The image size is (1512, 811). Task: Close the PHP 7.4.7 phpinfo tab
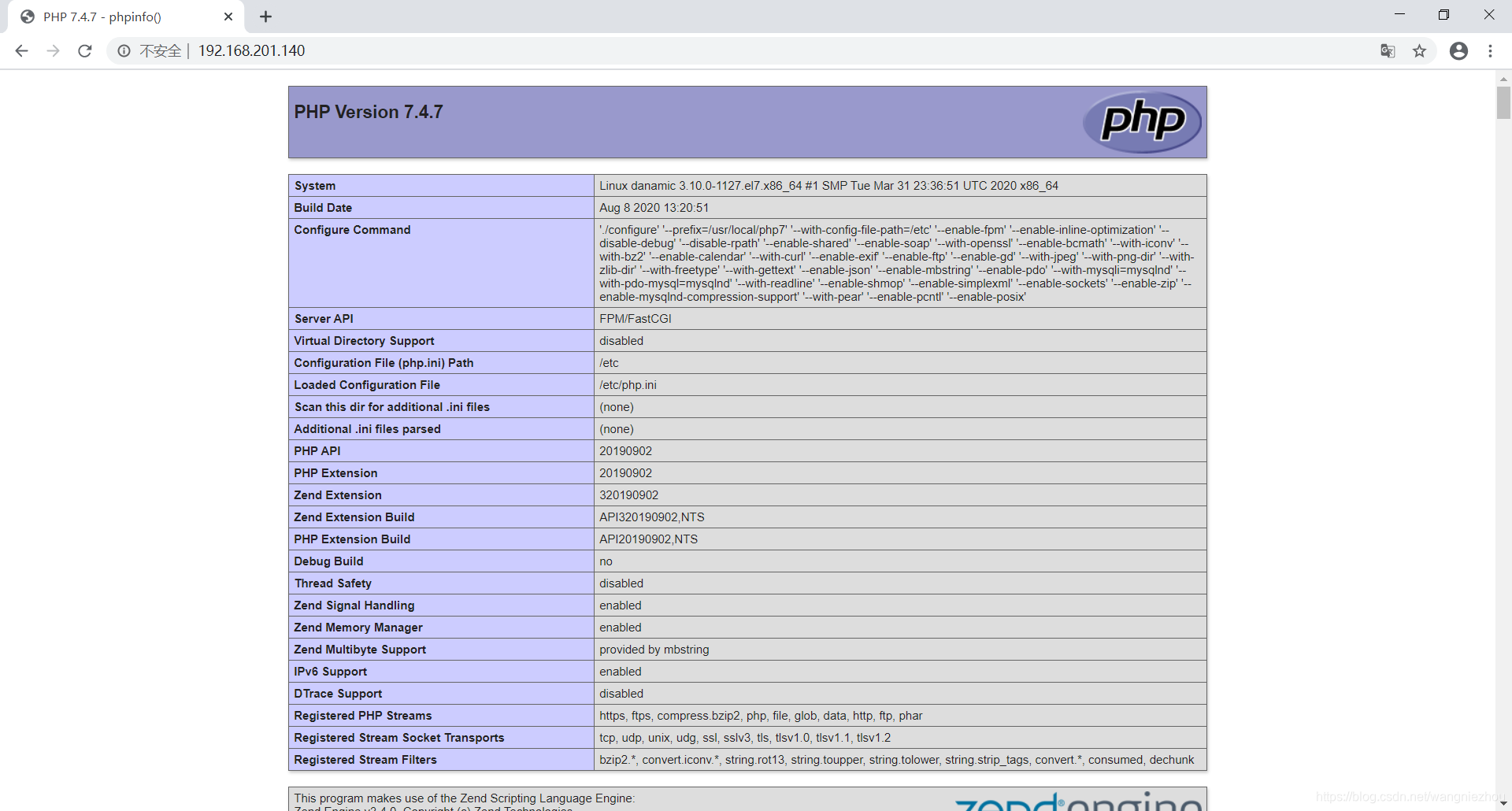click(x=228, y=17)
